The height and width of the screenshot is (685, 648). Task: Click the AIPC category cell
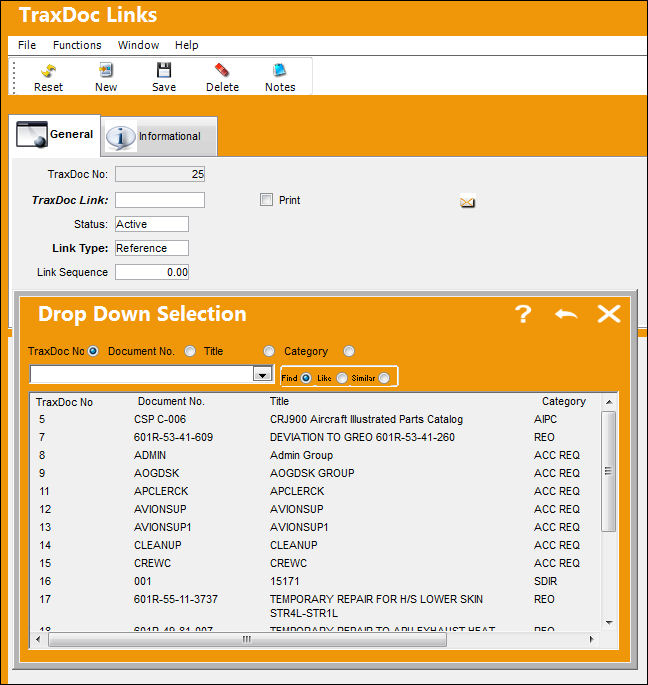pos(545,419)
